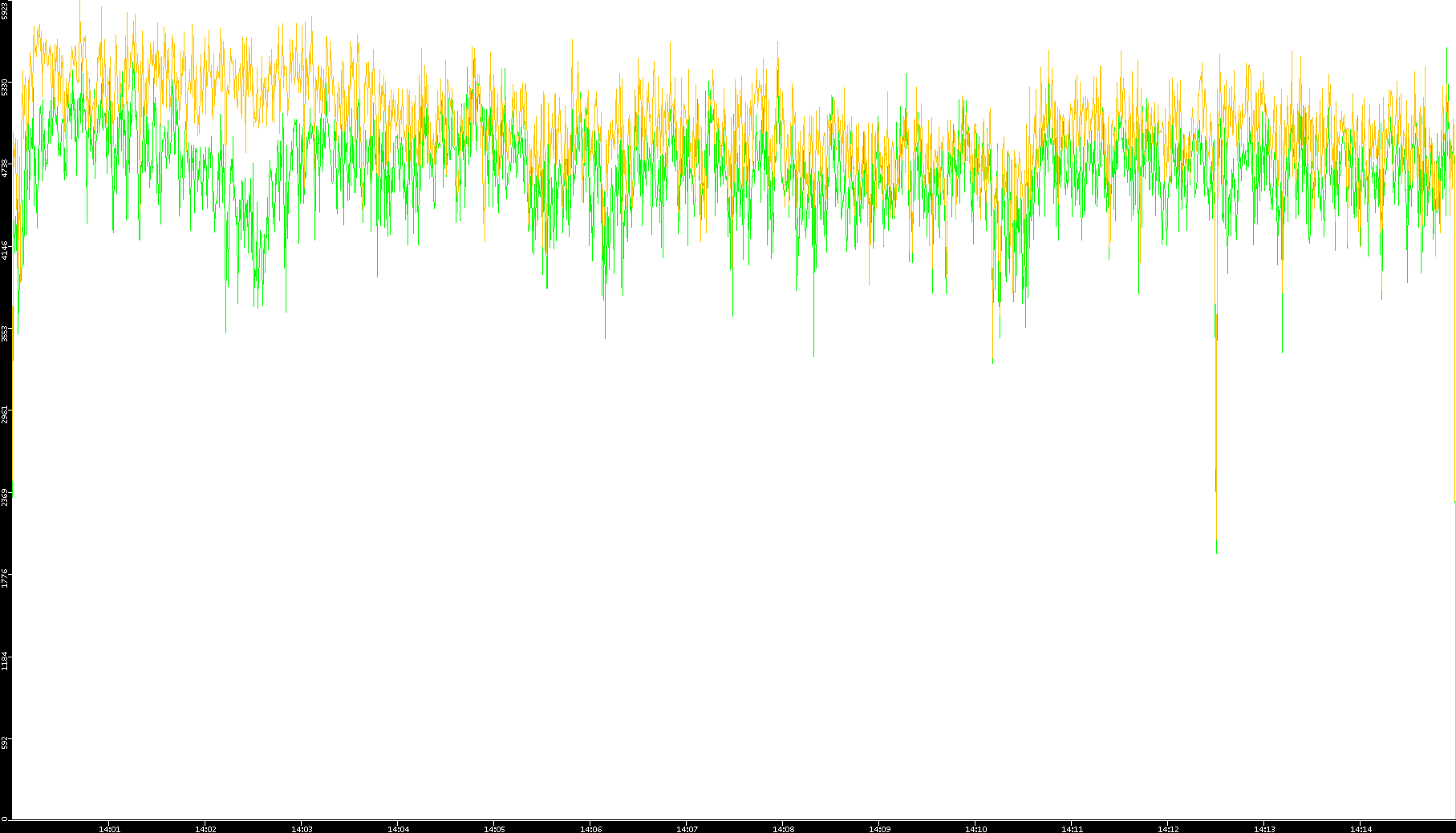This screenshot has width=1456, height=833.
Task: Click the bottom of the deepest spike after 14:12
Action: pyautogui.click(x=1216, y=552)
